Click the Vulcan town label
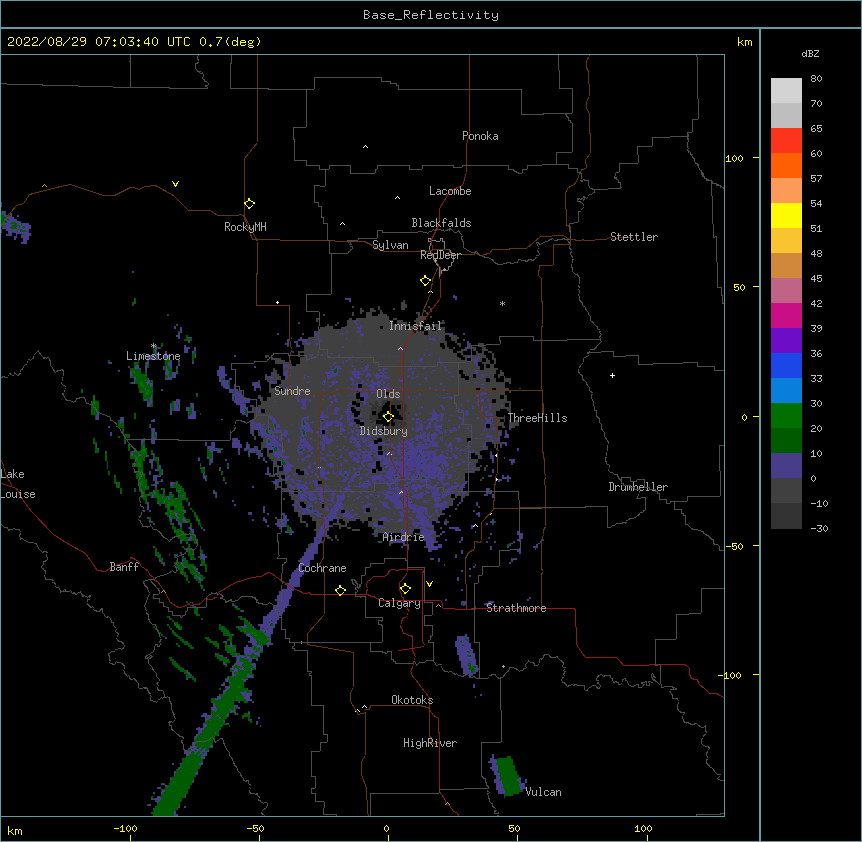Screen dimensions: 862x842 click(x=543, y=792)
